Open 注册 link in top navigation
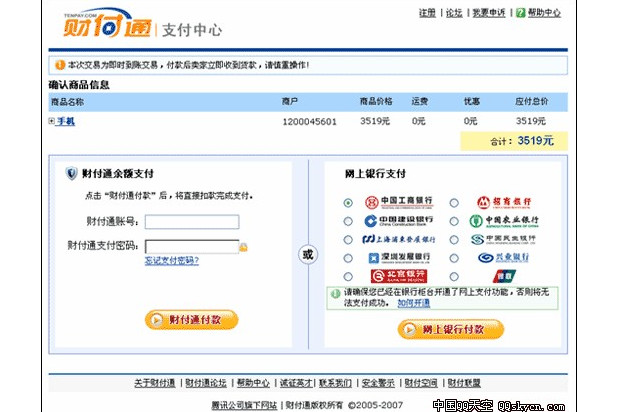This screenshot has width=619, height=412. point(427,13)
